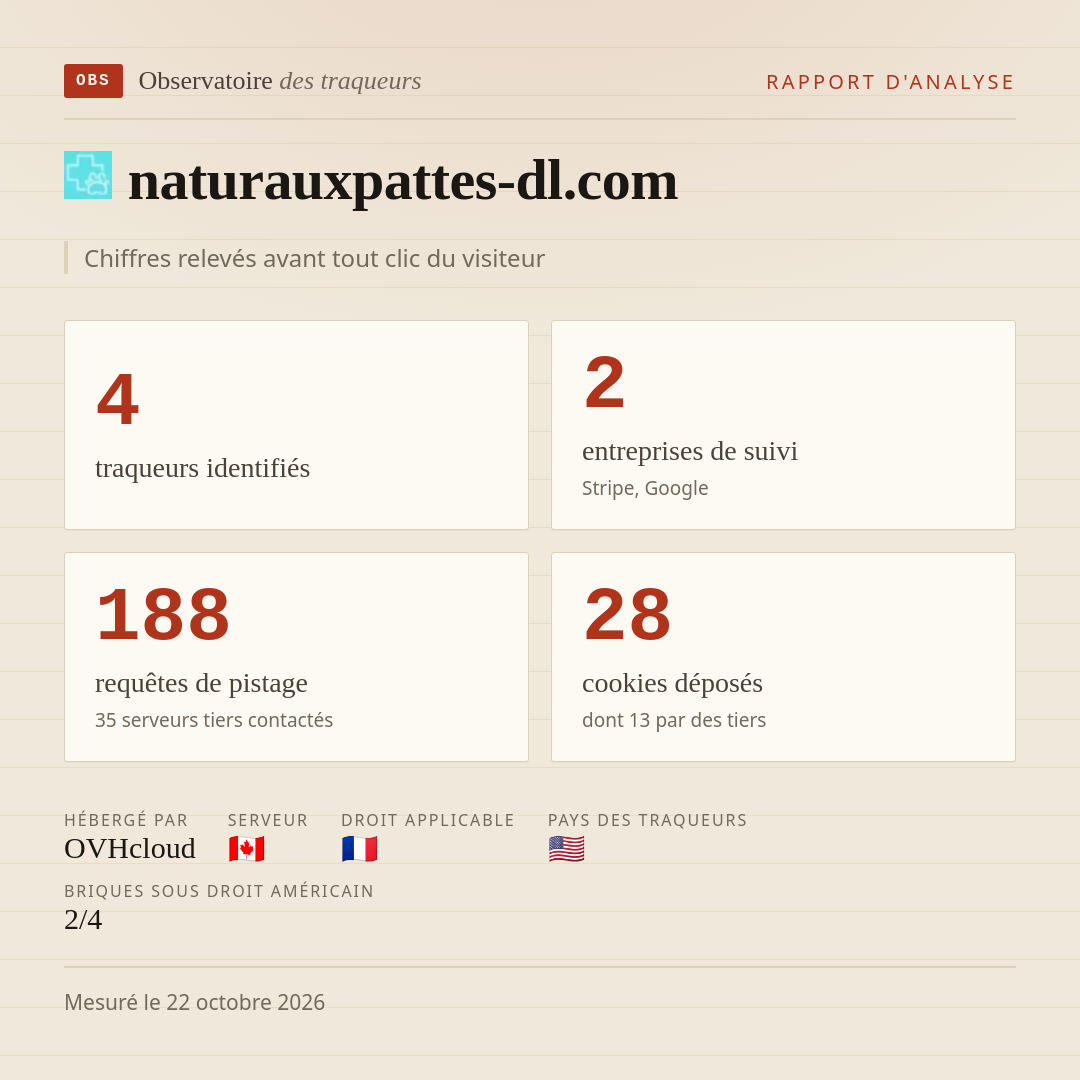
Task: Click the 'SERVEUR' label
Action: pos(268,820)
